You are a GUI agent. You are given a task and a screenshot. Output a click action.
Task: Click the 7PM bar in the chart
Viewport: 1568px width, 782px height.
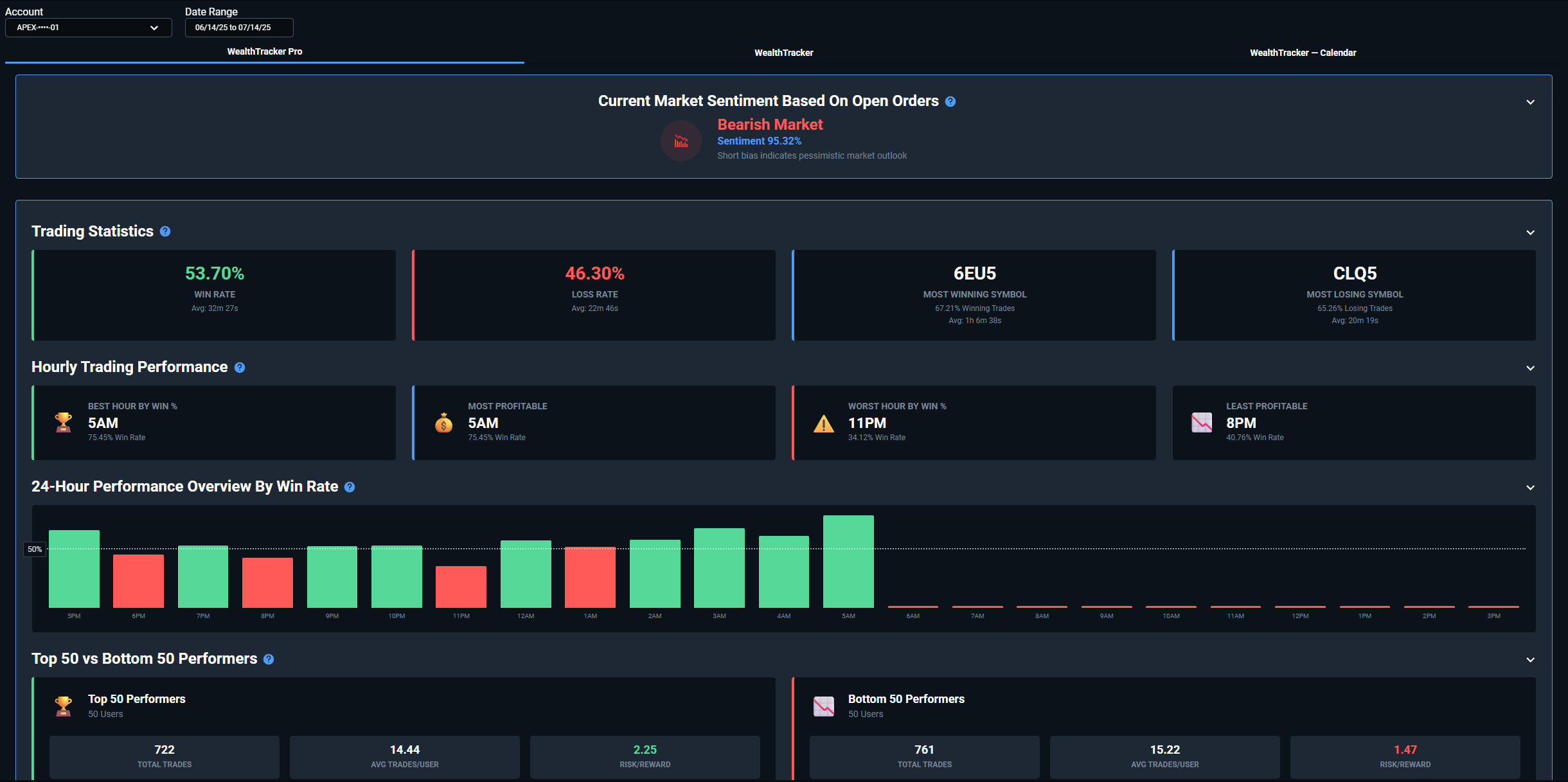203,576
